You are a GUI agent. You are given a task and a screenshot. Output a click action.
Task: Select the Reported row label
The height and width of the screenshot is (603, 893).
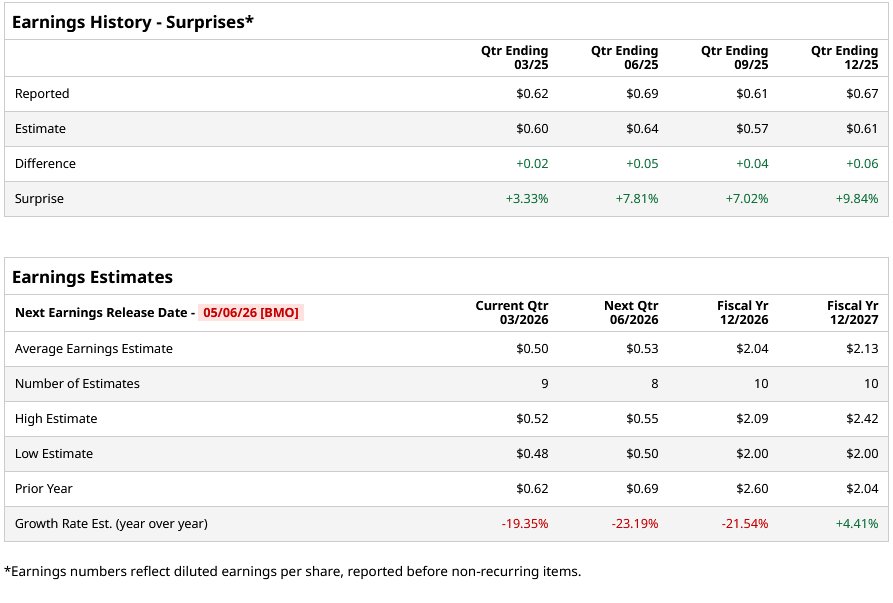click(x=42, y=94)
